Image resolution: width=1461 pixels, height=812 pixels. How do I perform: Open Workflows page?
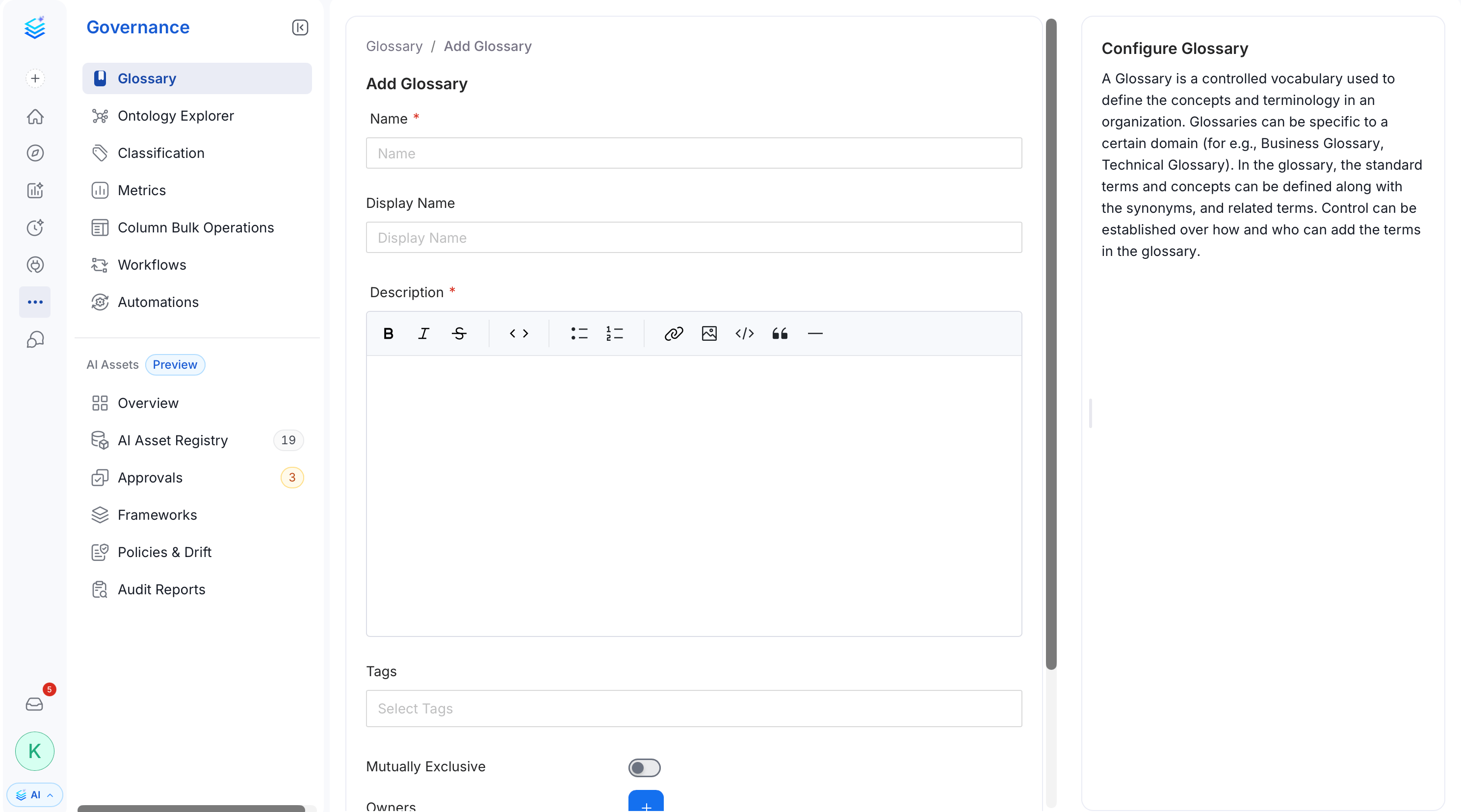197,265
